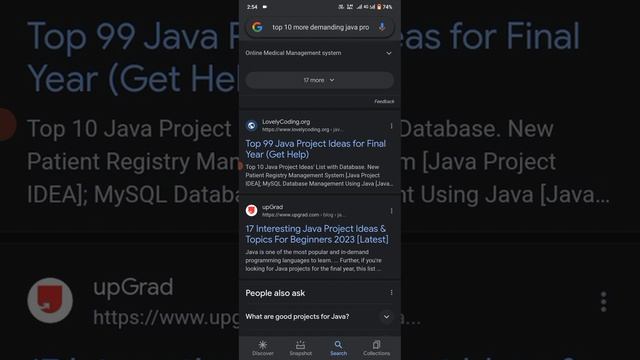640x360 pixels.
Task: Open more options for upGrad result
Action: (391, 211)
